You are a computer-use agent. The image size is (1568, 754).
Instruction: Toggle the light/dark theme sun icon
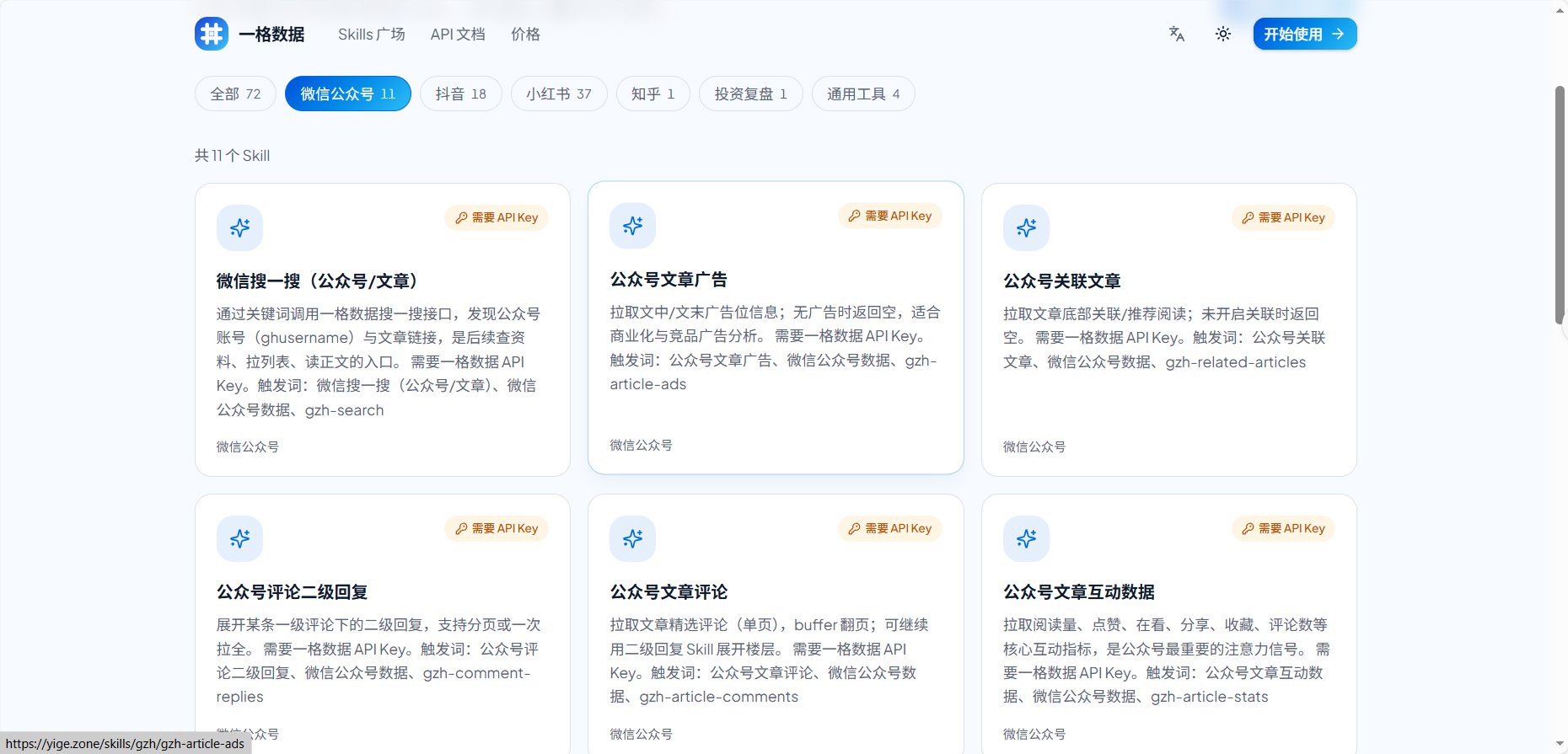click(x=1223, y=34)
